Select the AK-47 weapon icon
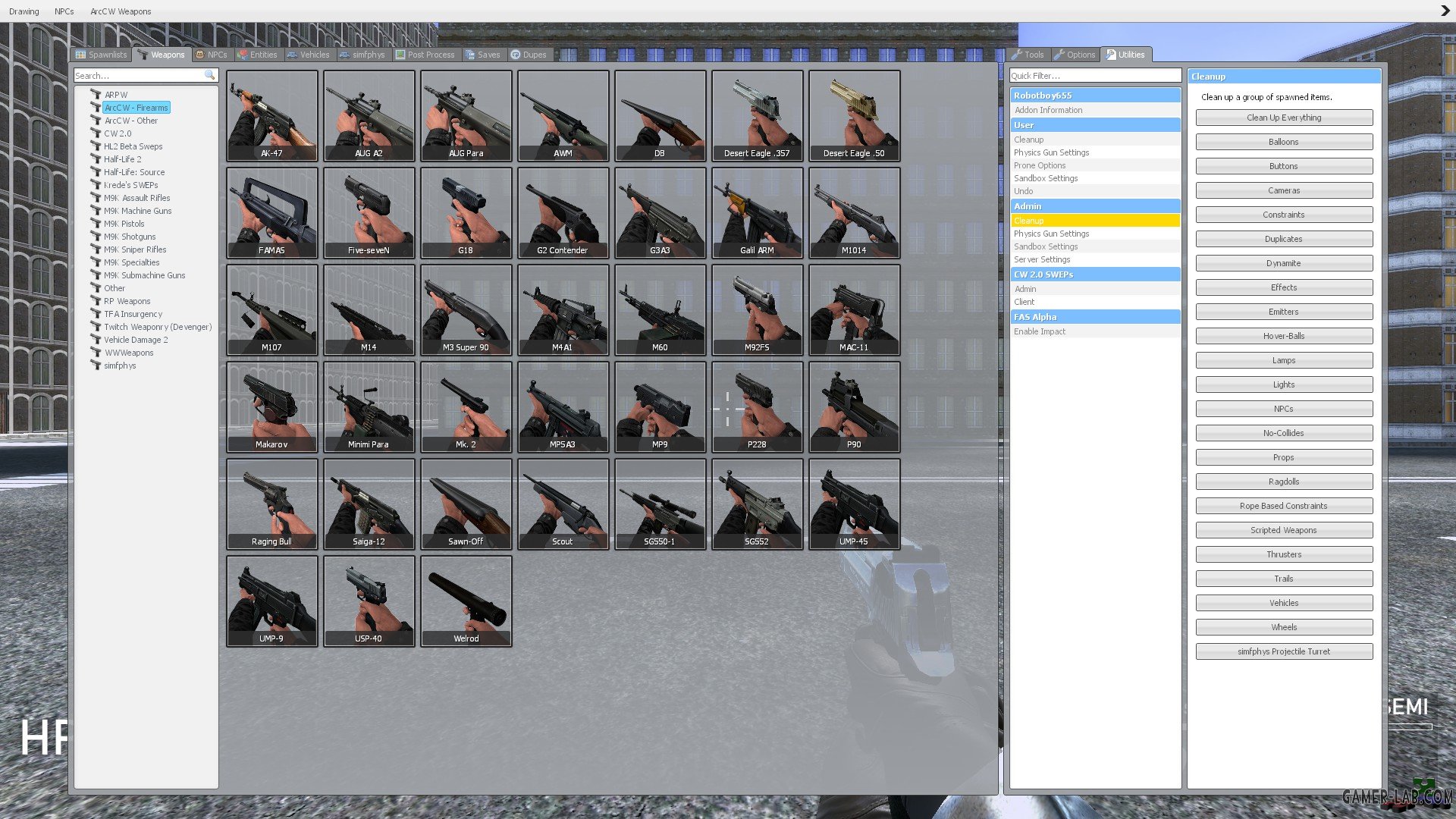 pyautogui.click(x=271, y=115)
